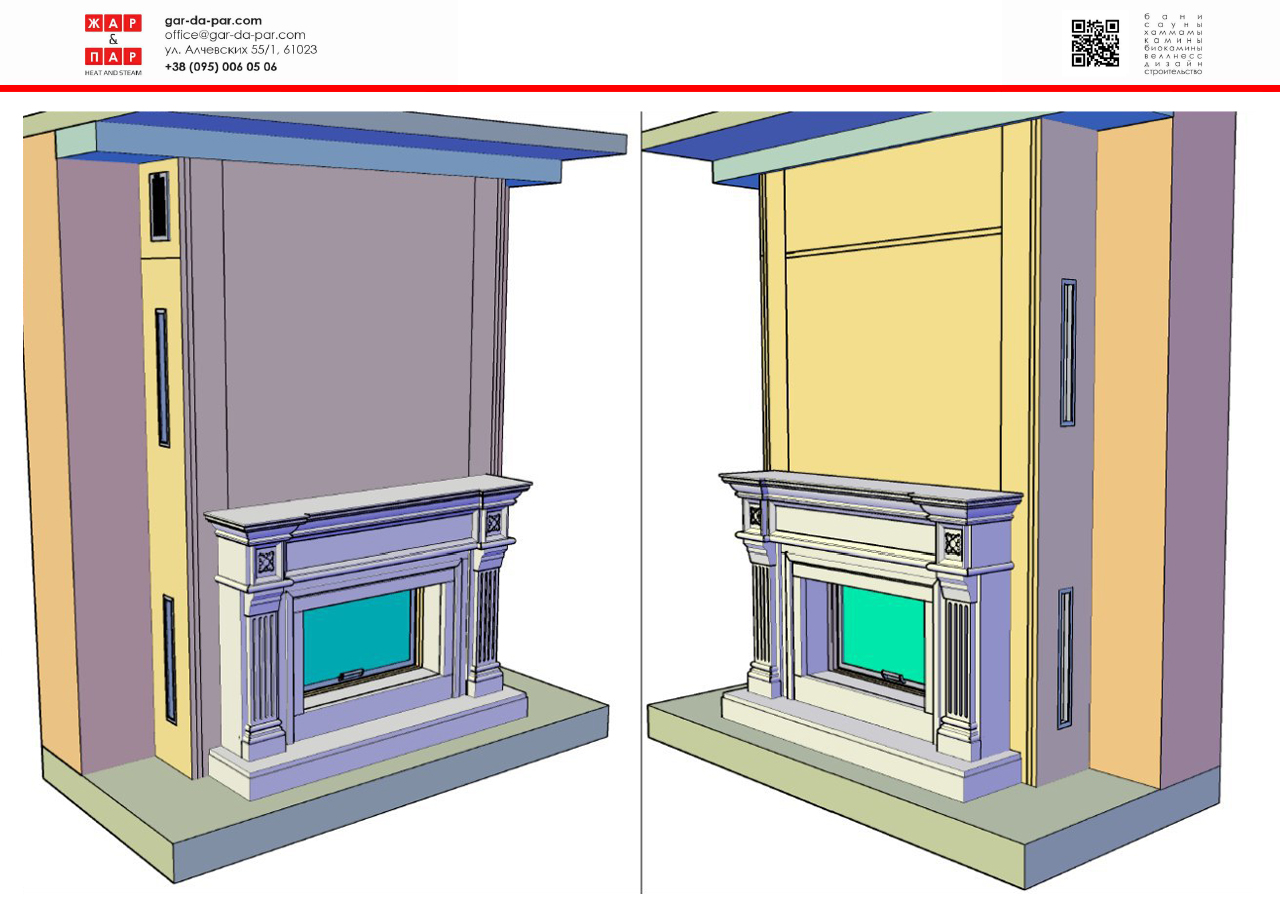Click the red horizontal header divider line
The image size is (1280, 909).
coord(640,89)
